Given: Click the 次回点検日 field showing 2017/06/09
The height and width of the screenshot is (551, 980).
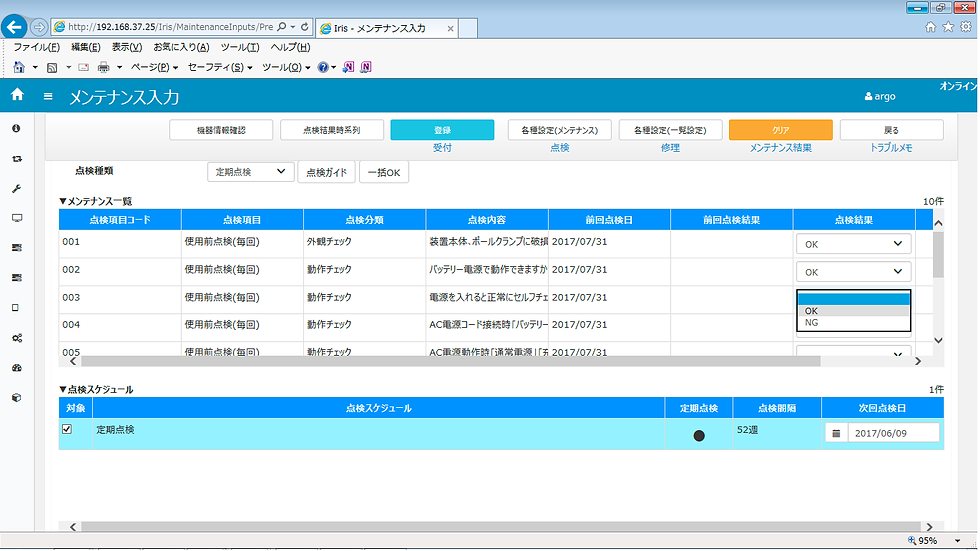Looking at the screenshot, I should click(894, 433).
